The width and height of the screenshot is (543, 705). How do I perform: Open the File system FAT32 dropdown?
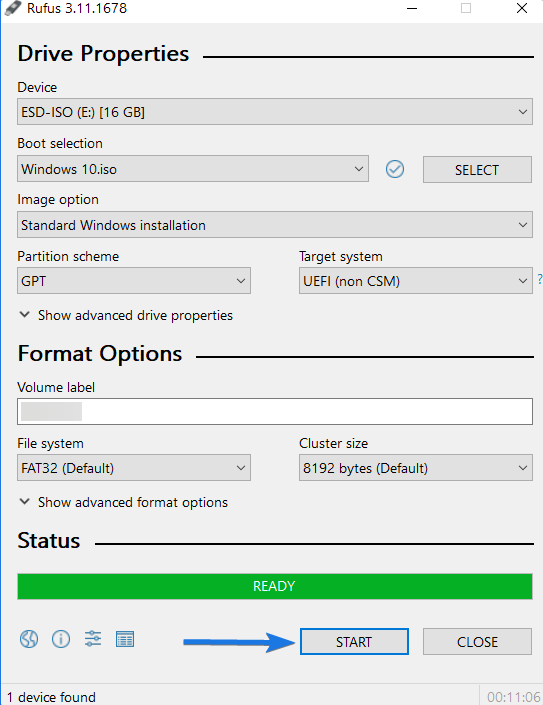(134, 468)
